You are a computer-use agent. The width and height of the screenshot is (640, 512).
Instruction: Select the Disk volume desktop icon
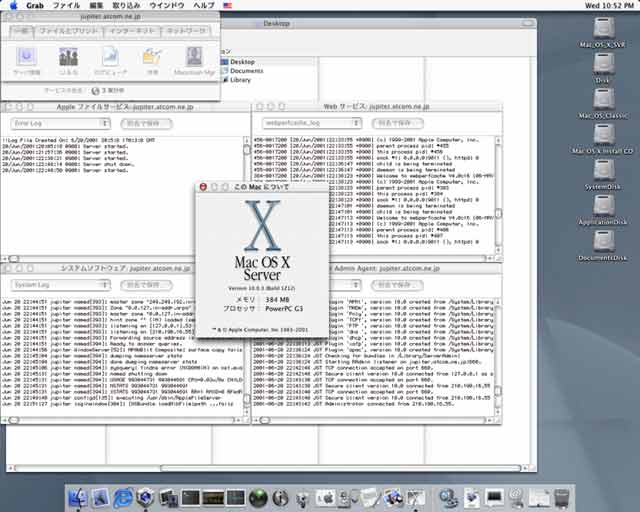click(603, 64)
